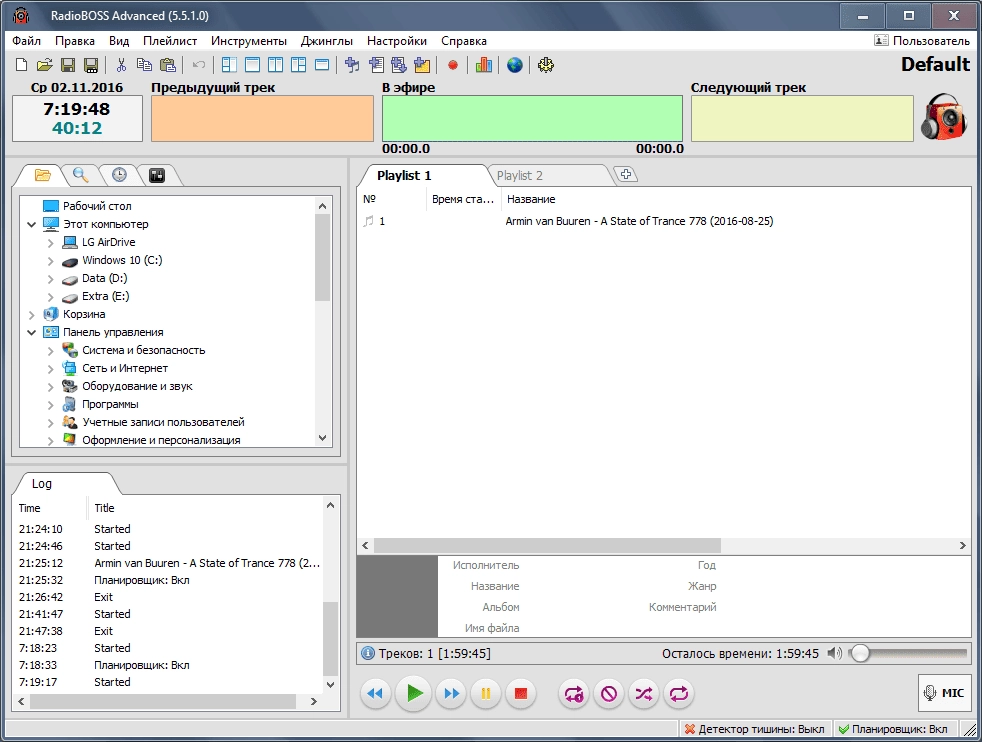Add a new playlist tab with plus

[x=625, y=175]
